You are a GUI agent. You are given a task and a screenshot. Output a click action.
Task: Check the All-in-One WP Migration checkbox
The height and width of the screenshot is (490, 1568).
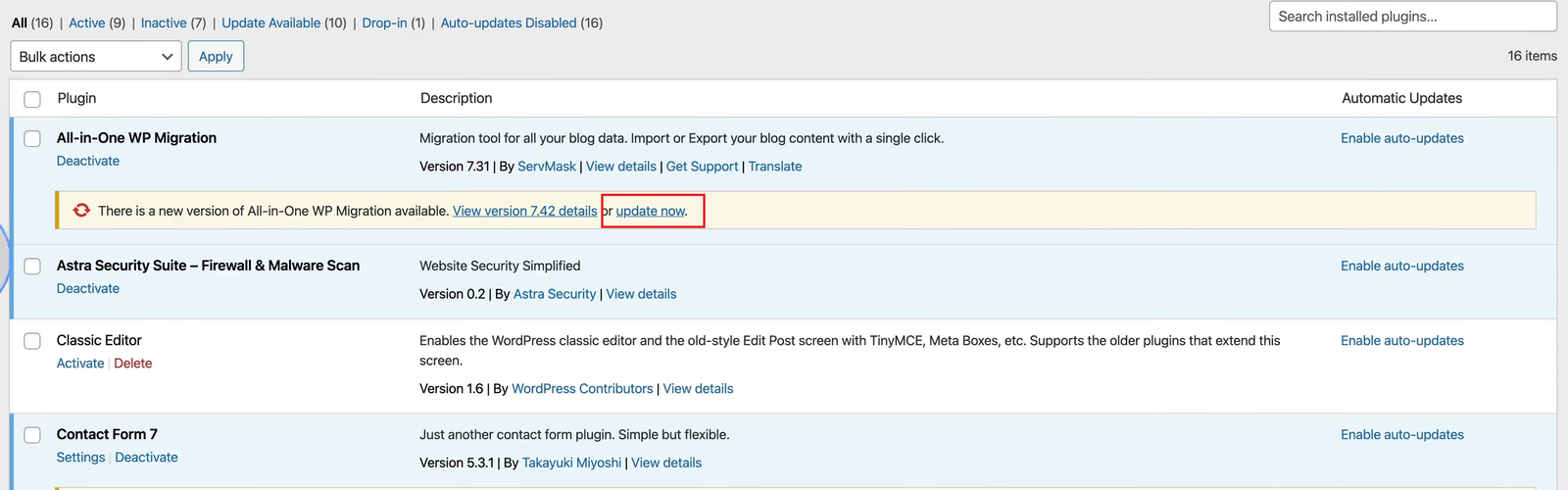point(32,138)
